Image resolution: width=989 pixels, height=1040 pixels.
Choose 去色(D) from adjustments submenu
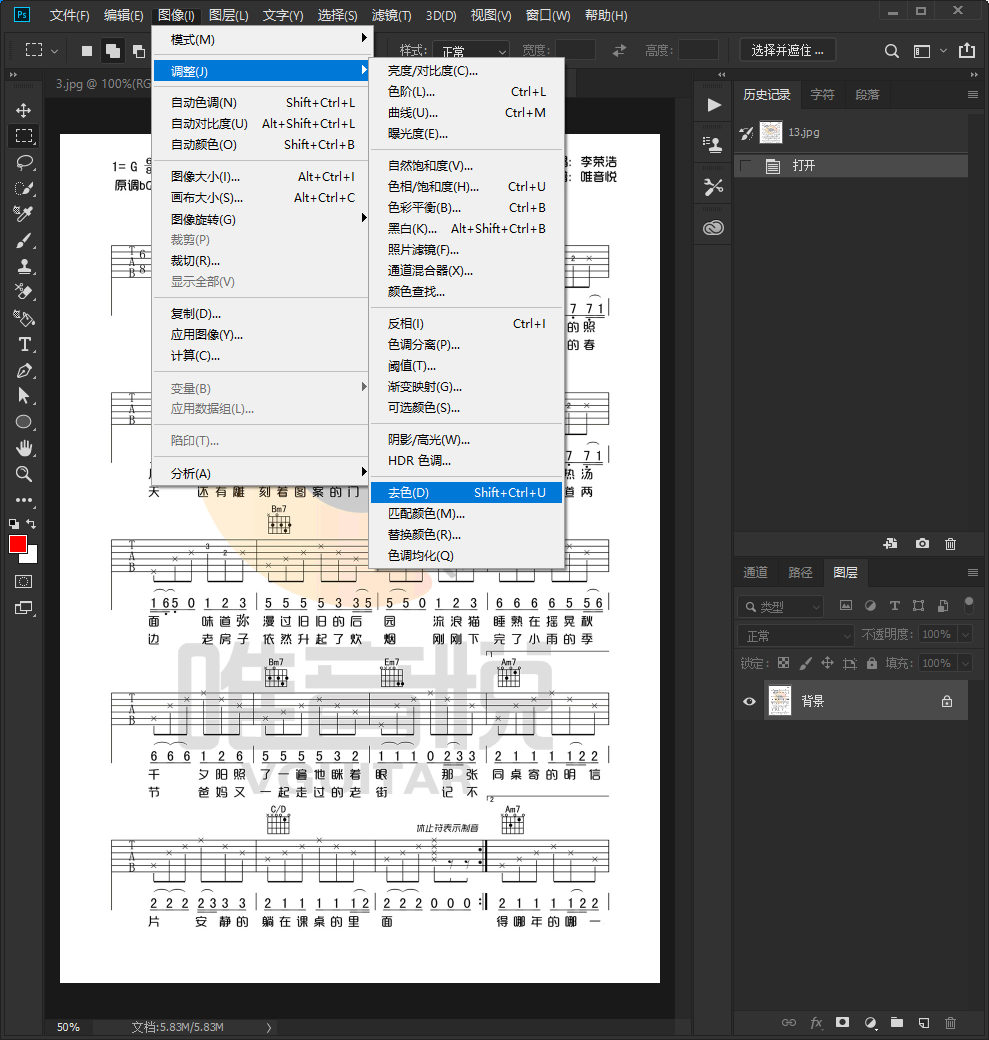click(466, 493)
